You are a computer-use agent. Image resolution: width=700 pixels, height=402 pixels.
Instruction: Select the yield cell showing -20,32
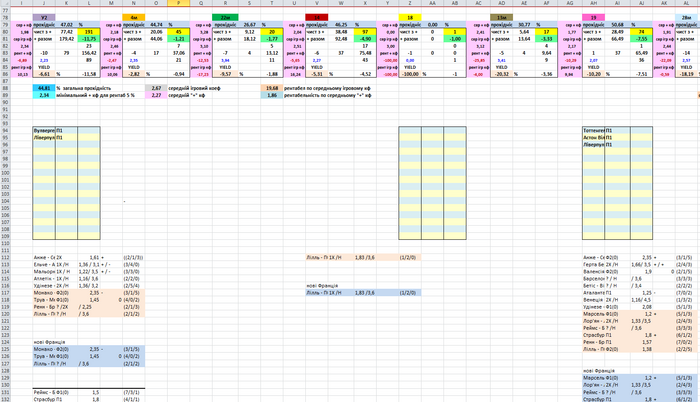(501, 74)
